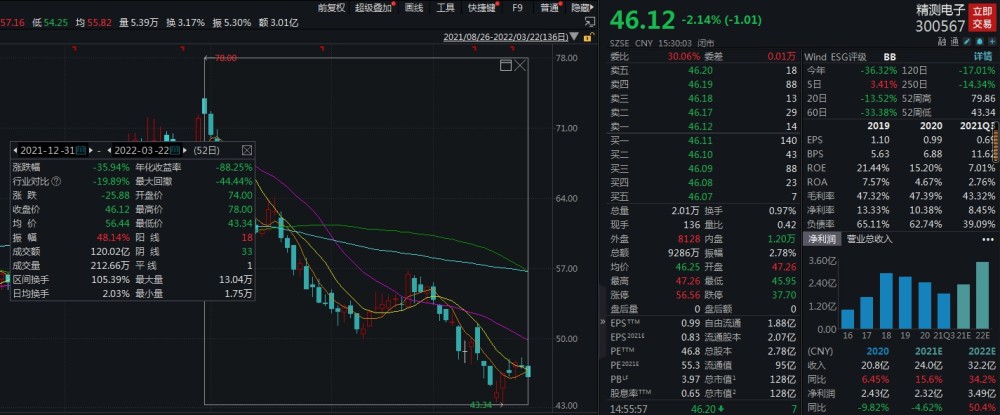Click the pencil note icon under stock name

(x=967, y=41)
